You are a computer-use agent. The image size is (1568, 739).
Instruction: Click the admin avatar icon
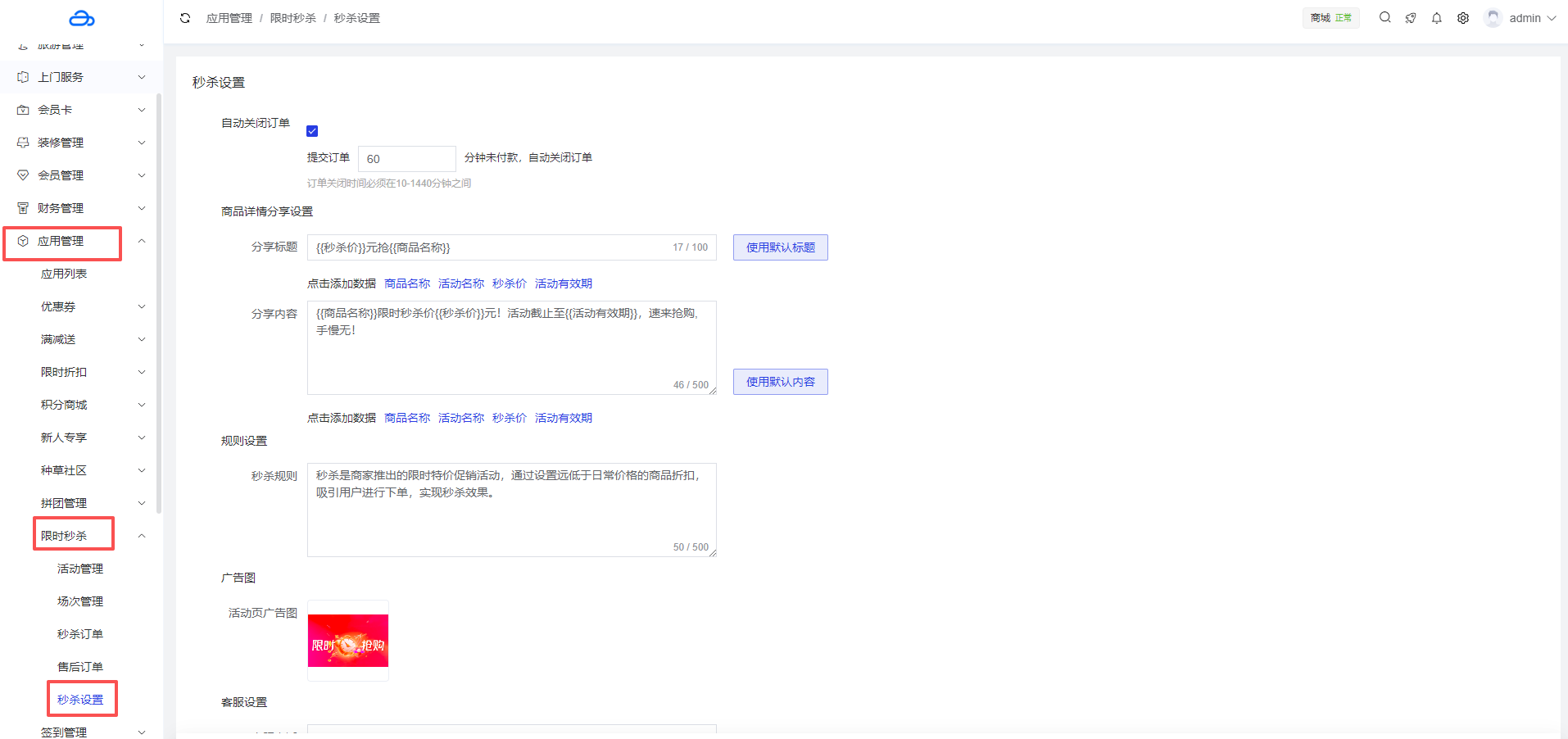tap(1493, 18)
